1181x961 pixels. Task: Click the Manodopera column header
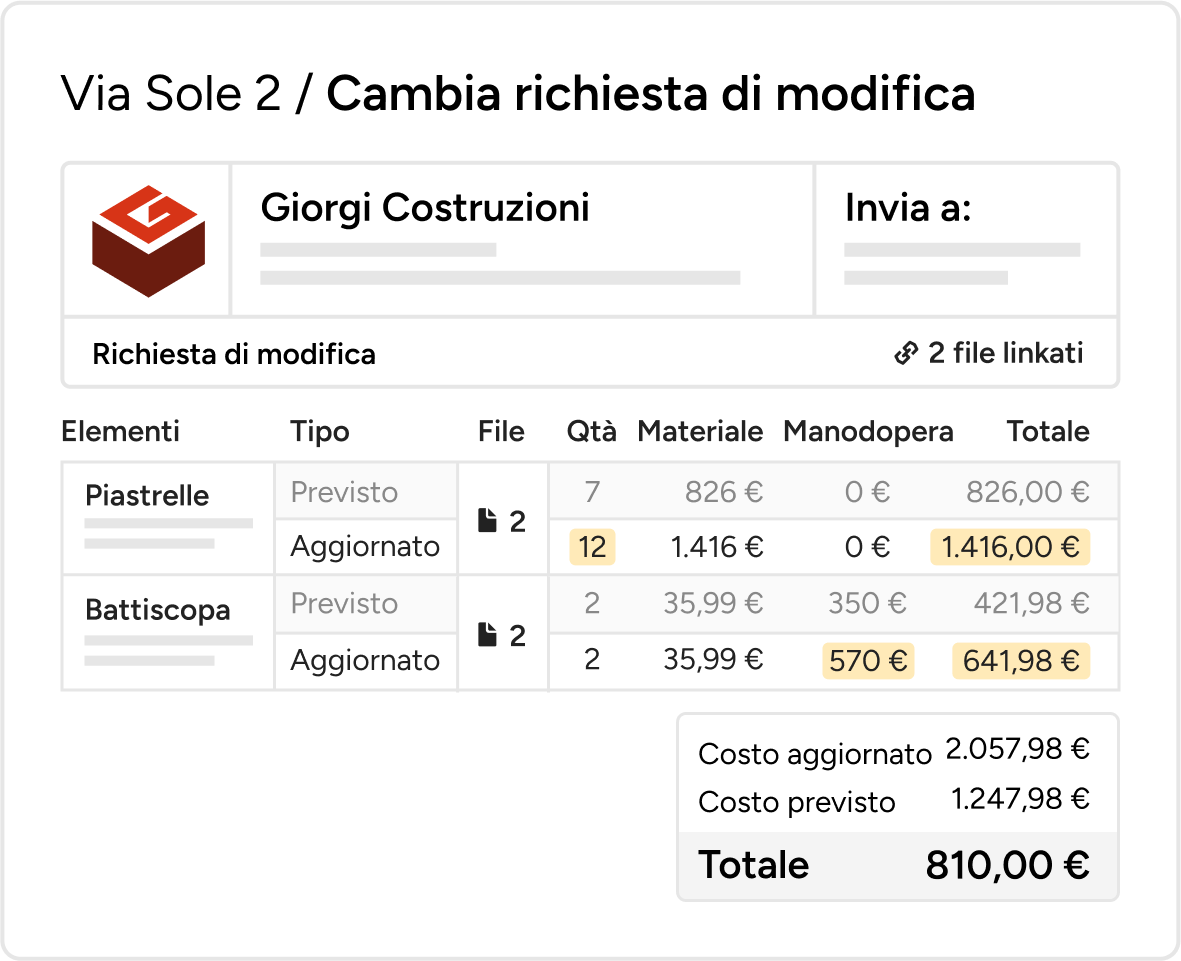point(868,431)
